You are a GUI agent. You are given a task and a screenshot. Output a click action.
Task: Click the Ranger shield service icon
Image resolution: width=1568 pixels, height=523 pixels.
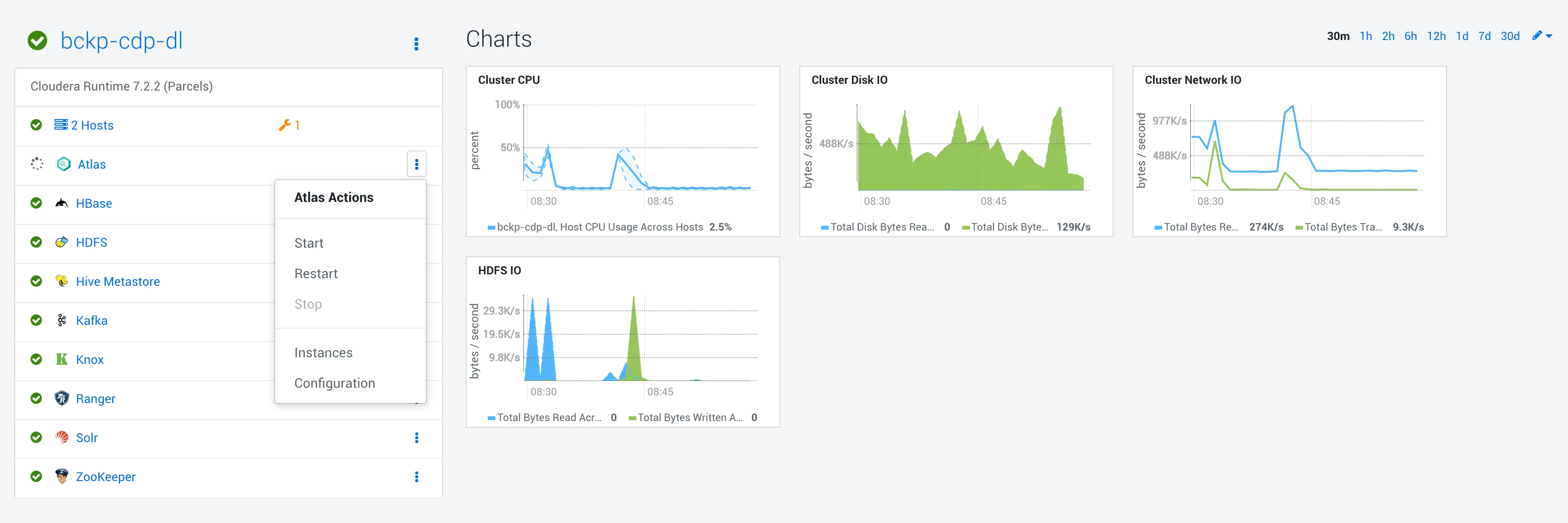pyautogui.click(x=61, y=398)
